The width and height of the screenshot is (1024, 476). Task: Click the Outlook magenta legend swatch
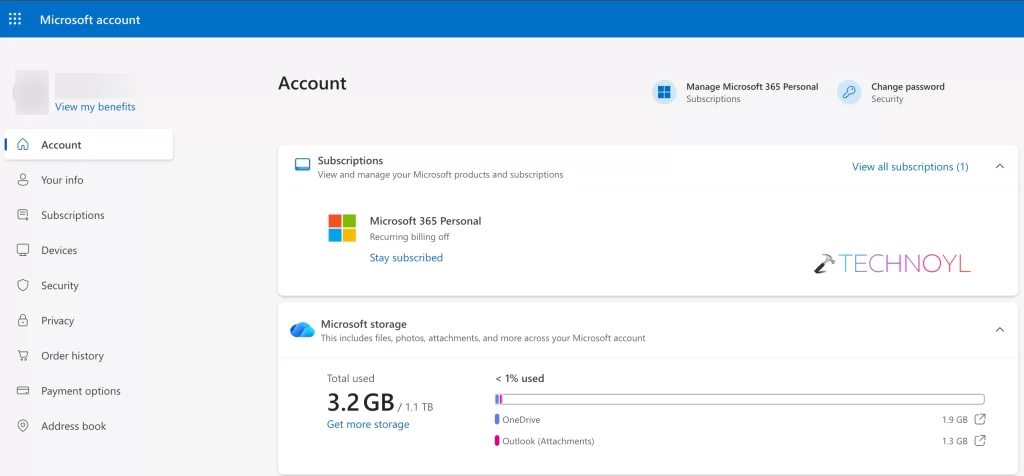coord(497,441)
